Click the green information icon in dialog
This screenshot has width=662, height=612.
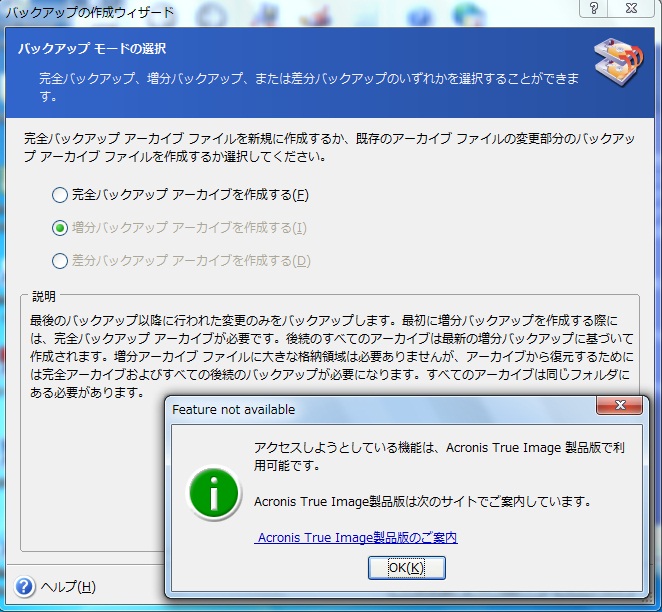point(214,493)
